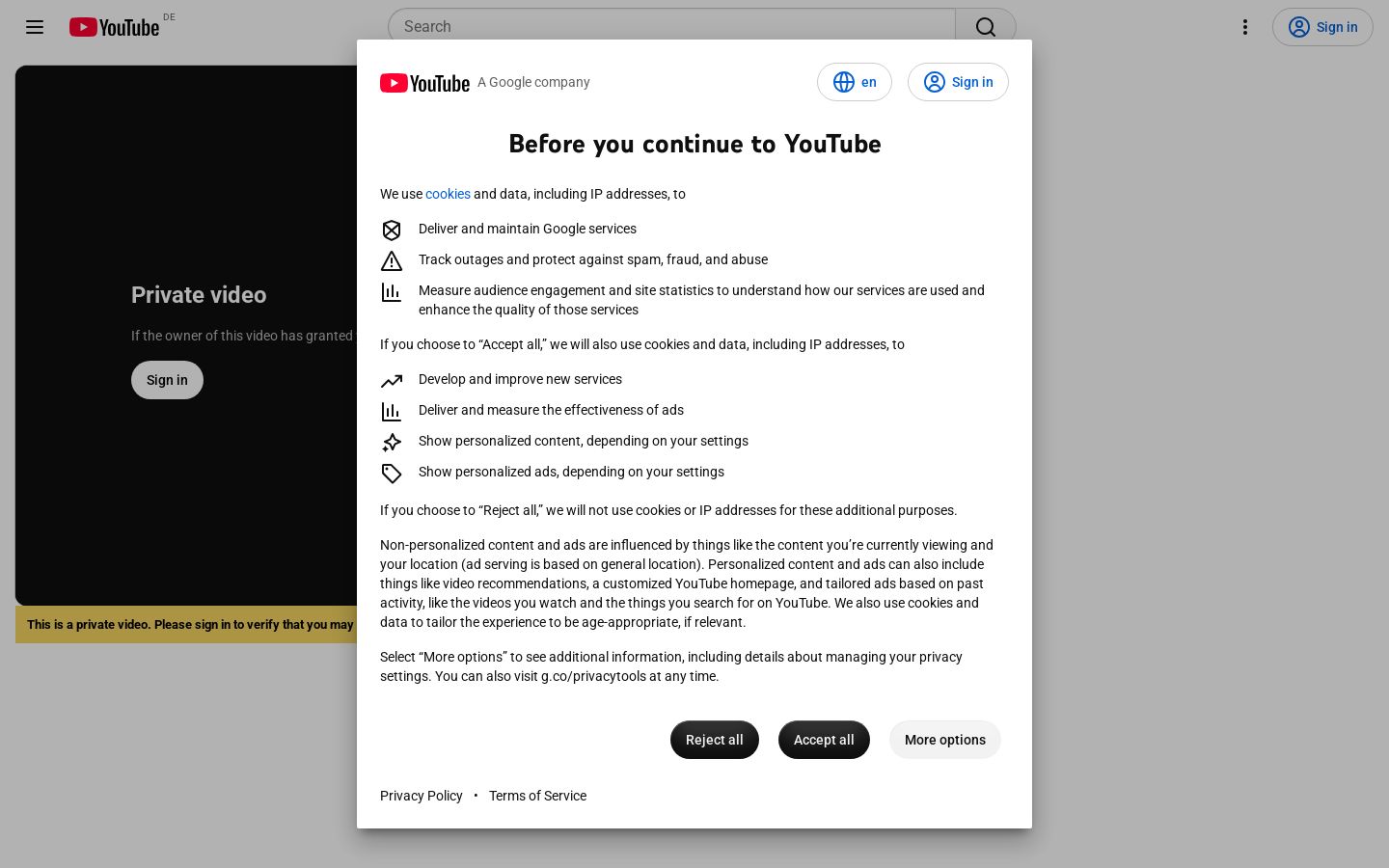Click the Reject all button
1389x868 pixels.
[x=715, y=740]
